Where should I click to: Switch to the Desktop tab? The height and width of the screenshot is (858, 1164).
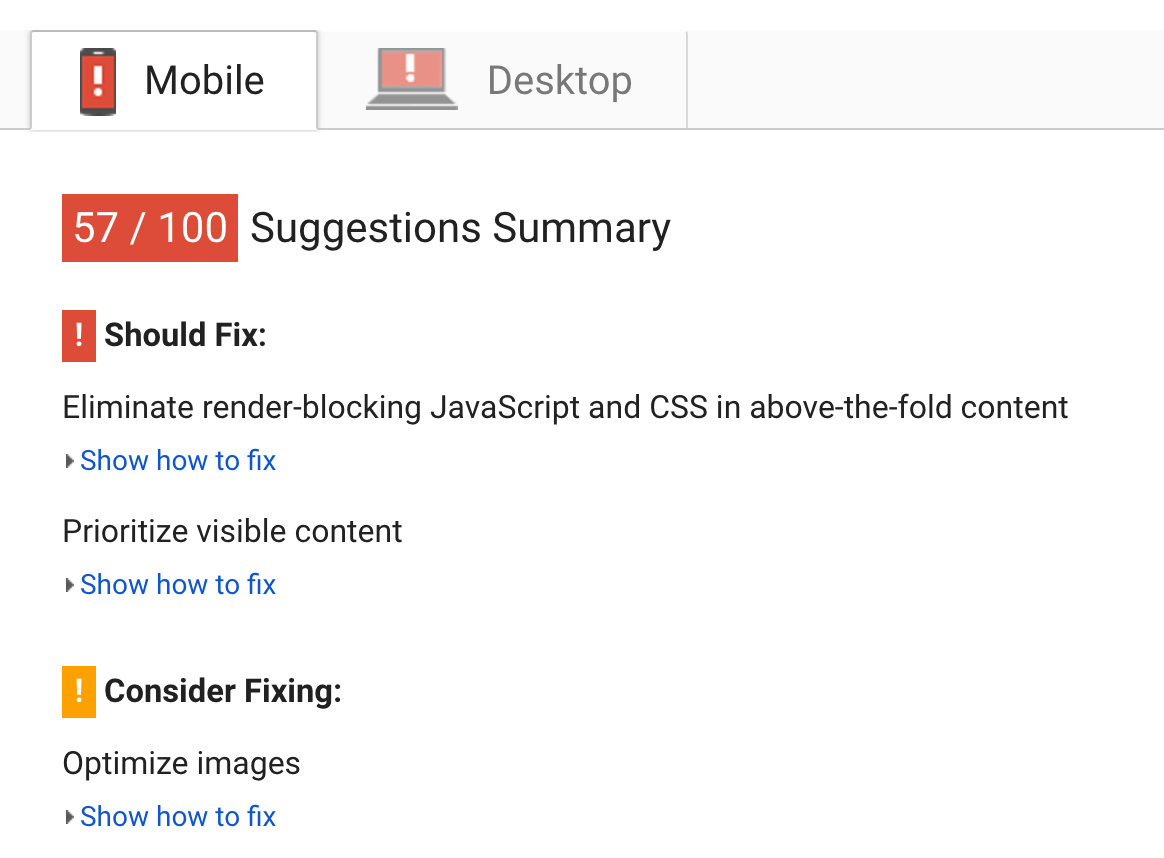coord(502,80)
